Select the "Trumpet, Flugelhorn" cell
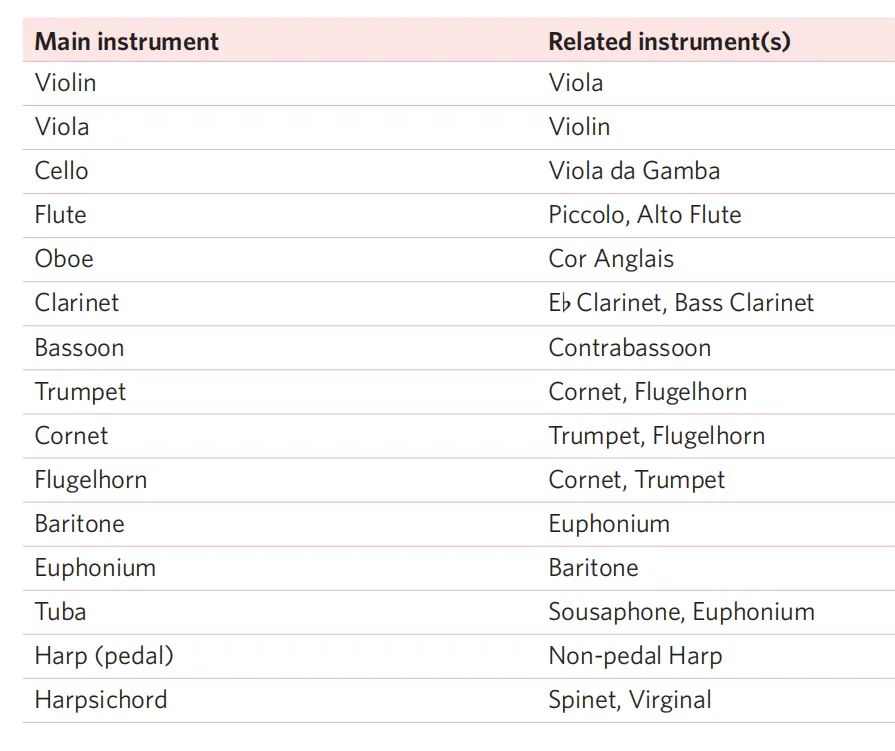 click(x=656, y=436)
